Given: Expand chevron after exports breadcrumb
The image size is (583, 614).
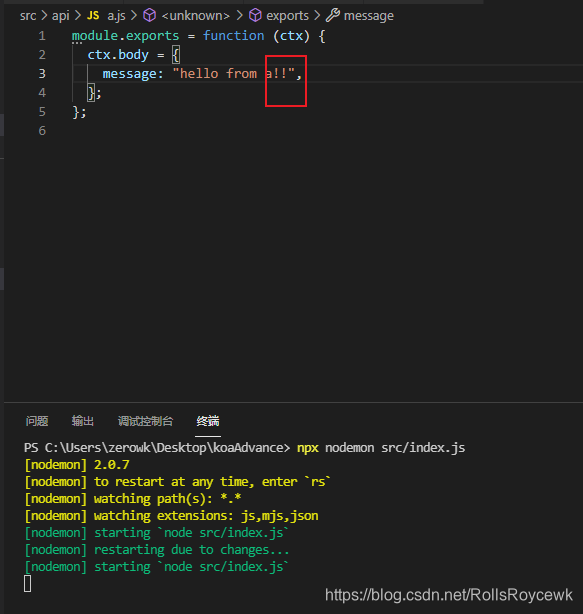Looking at the screenshot, I should (x=317, y=16).
